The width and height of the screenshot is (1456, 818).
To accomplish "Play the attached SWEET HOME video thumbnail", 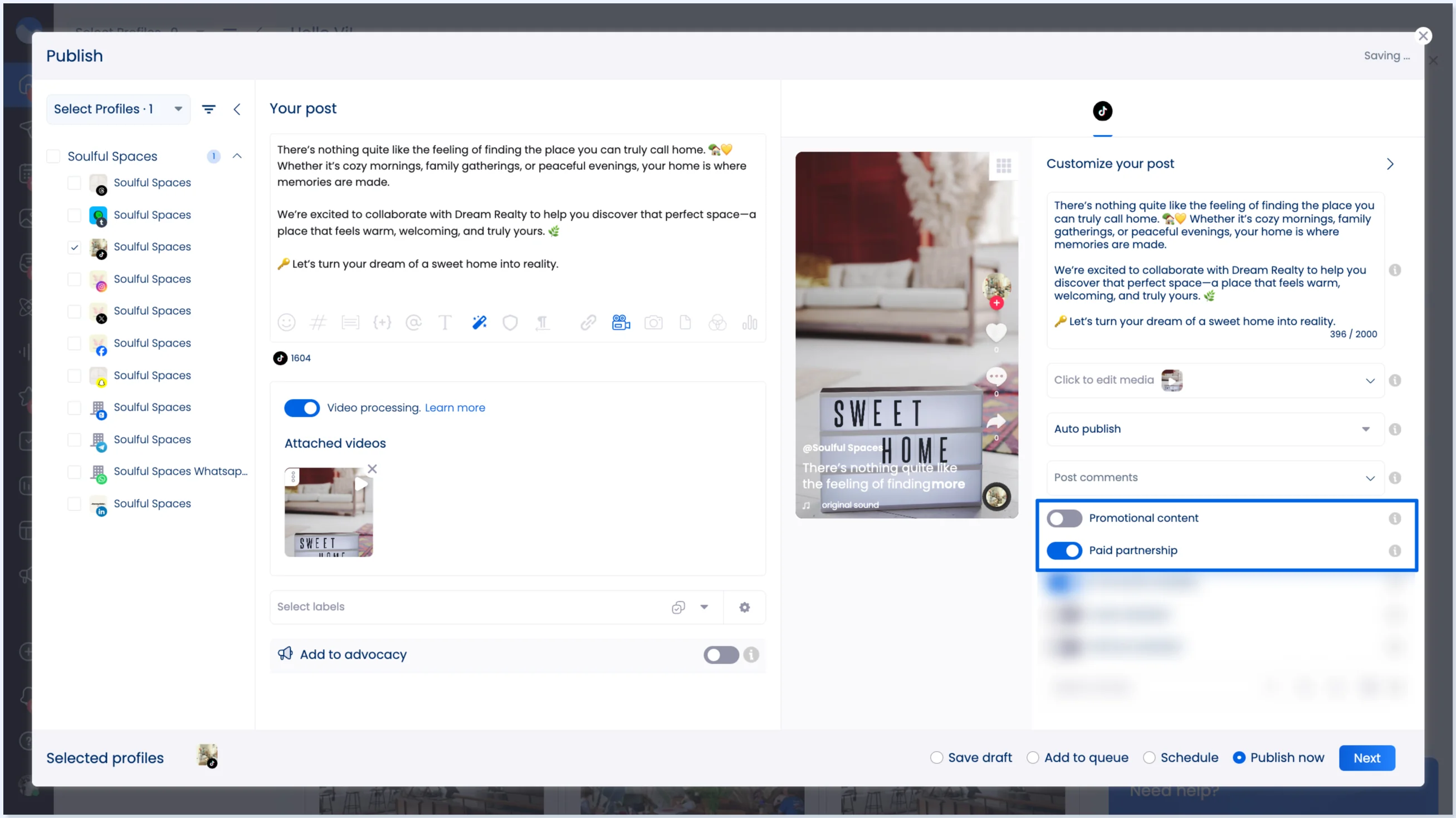I will [361, 483].
